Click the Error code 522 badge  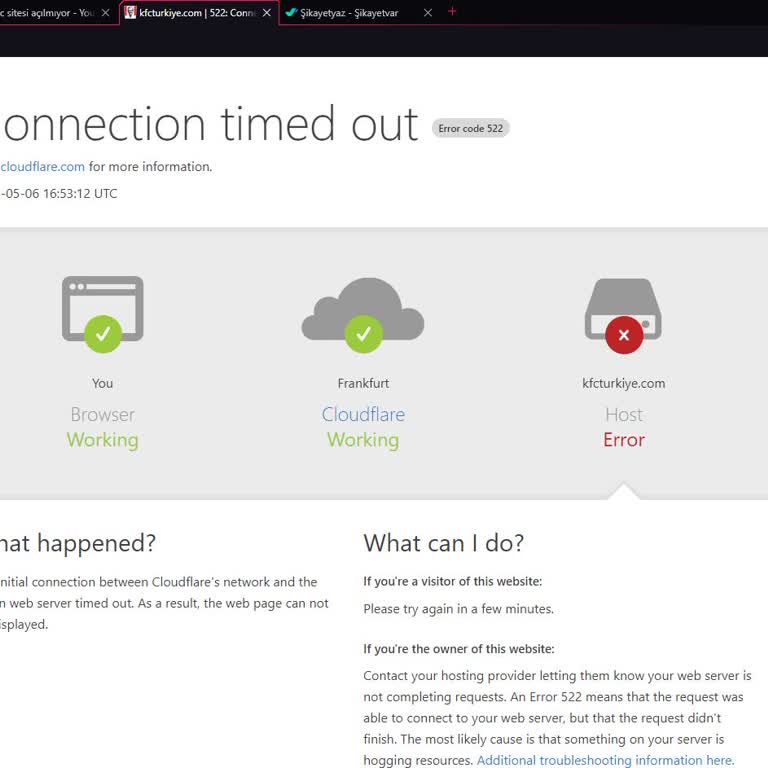(x=471, y=128)
